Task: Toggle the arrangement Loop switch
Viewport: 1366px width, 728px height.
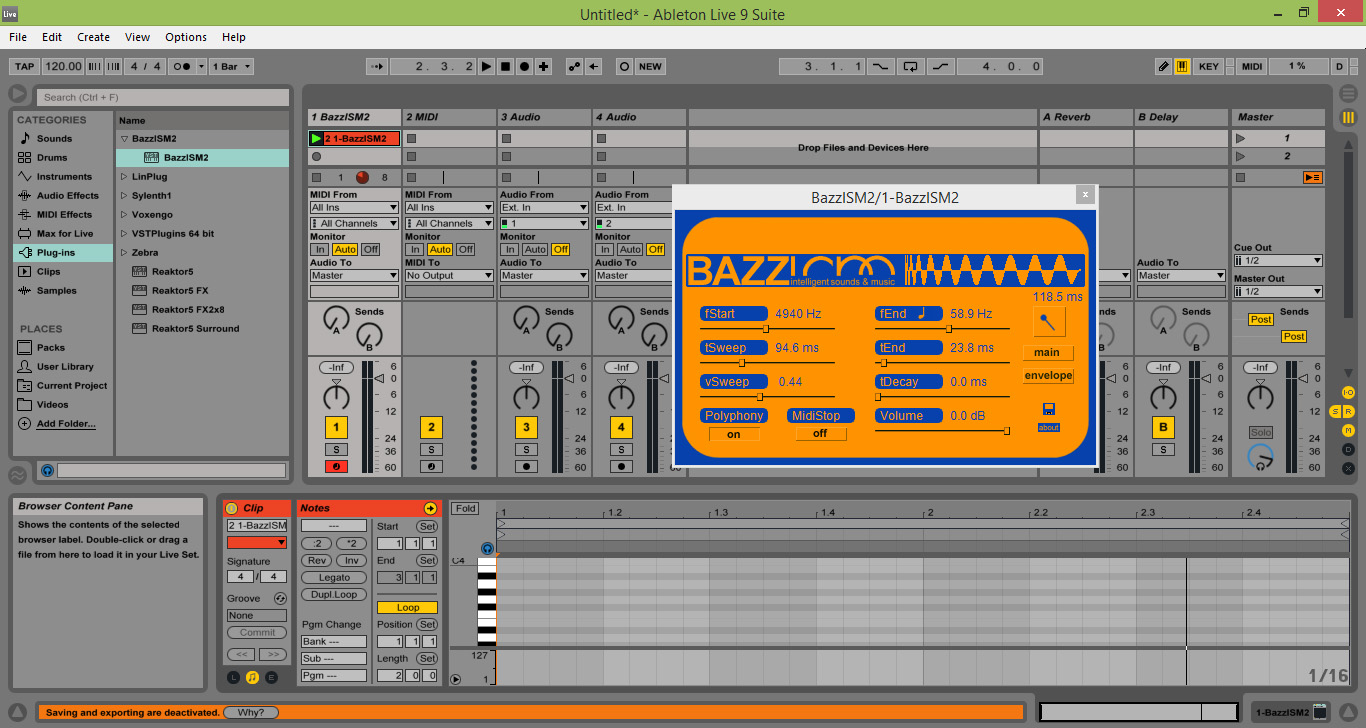Action: 910,66
